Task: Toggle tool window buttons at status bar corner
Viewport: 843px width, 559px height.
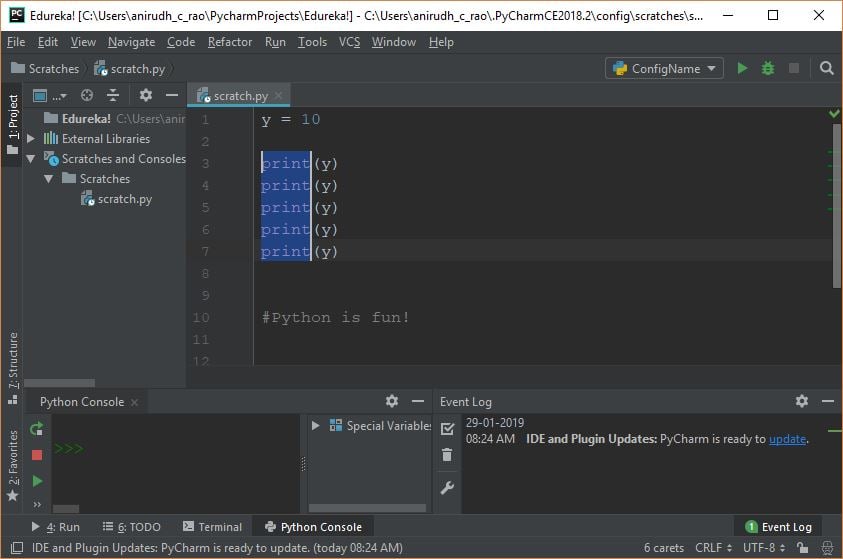Action: 17,548
